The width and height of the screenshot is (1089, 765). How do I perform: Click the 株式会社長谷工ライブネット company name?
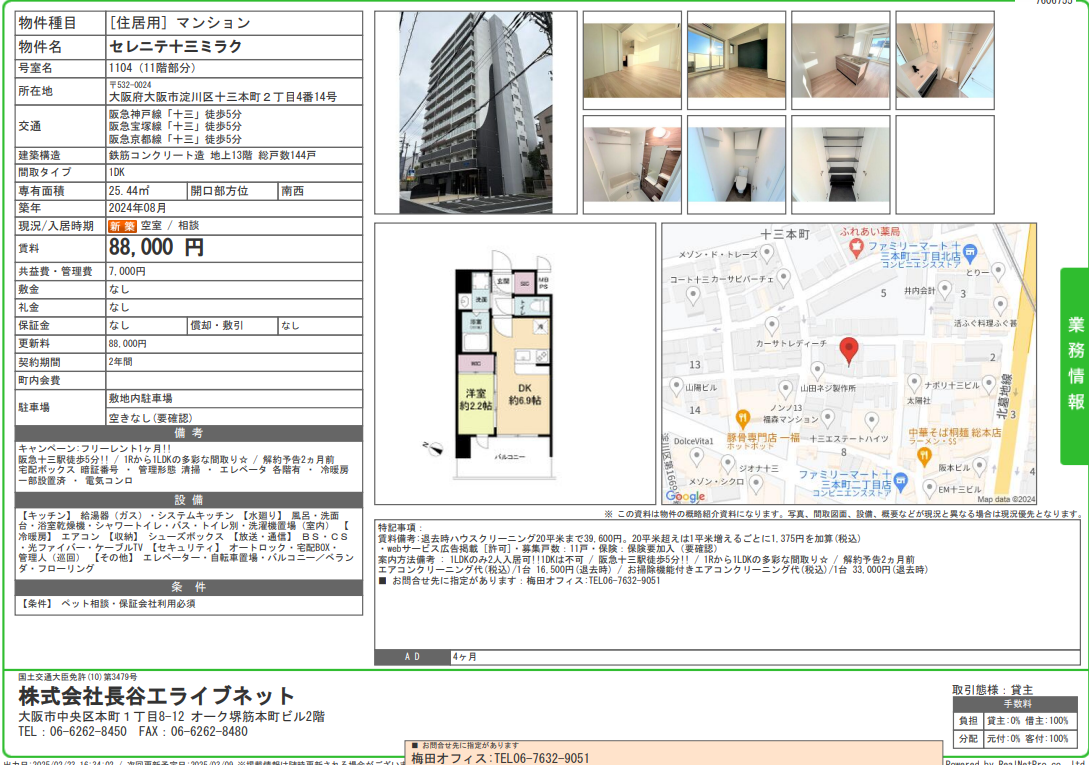click(157, 696)
